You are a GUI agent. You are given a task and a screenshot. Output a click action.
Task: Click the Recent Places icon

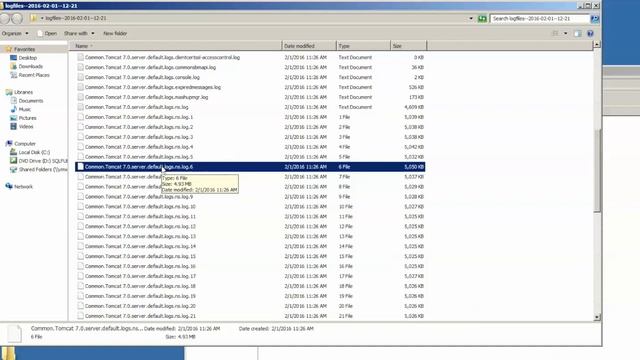pyautogui.click(x=13, y=75)
